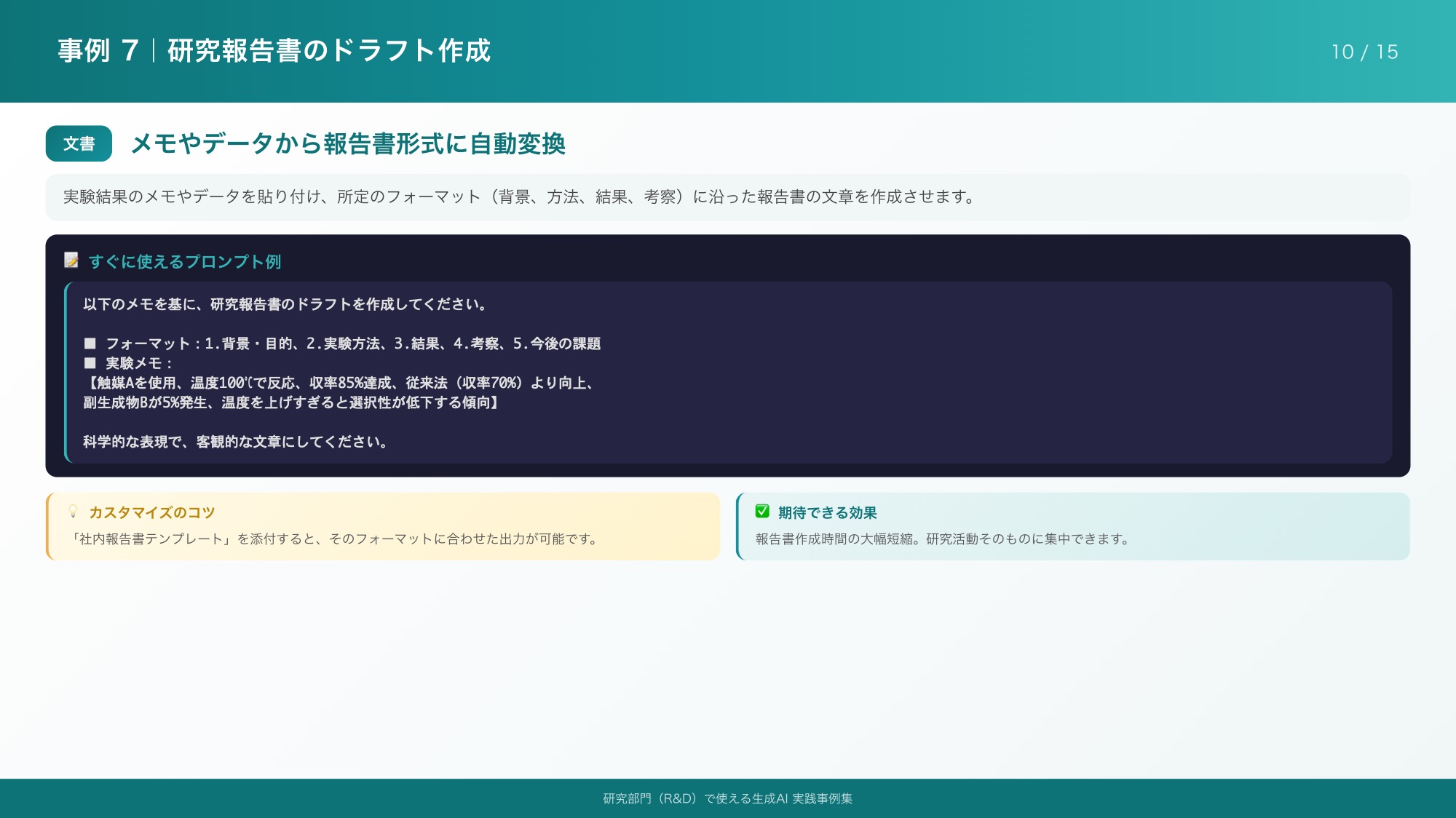This screenshot has width=1456, height=818.
Task: Click the カスタマイズのコツ heading
Action: point(152,512)
